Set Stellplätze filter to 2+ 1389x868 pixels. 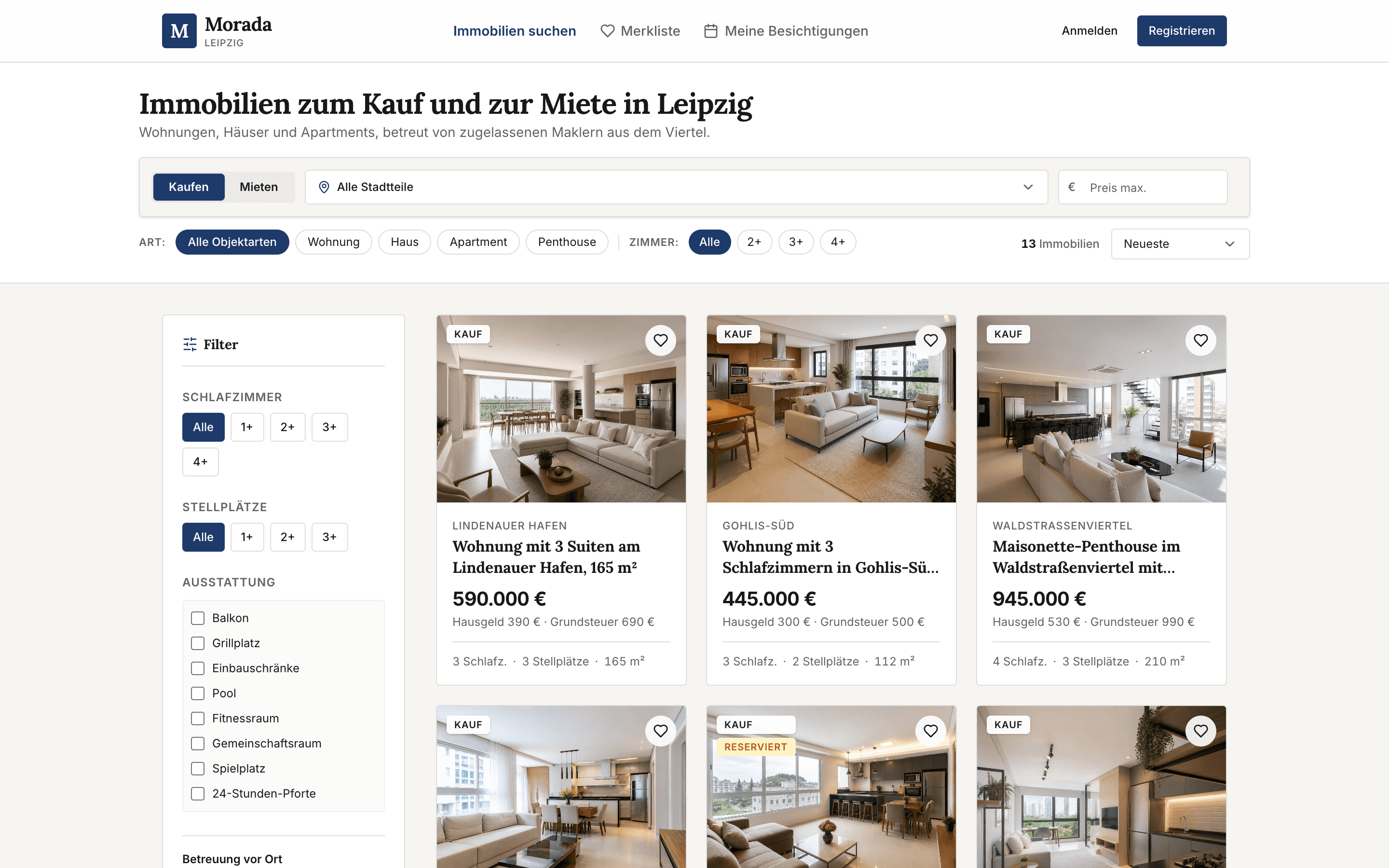[x=287, y=537]
